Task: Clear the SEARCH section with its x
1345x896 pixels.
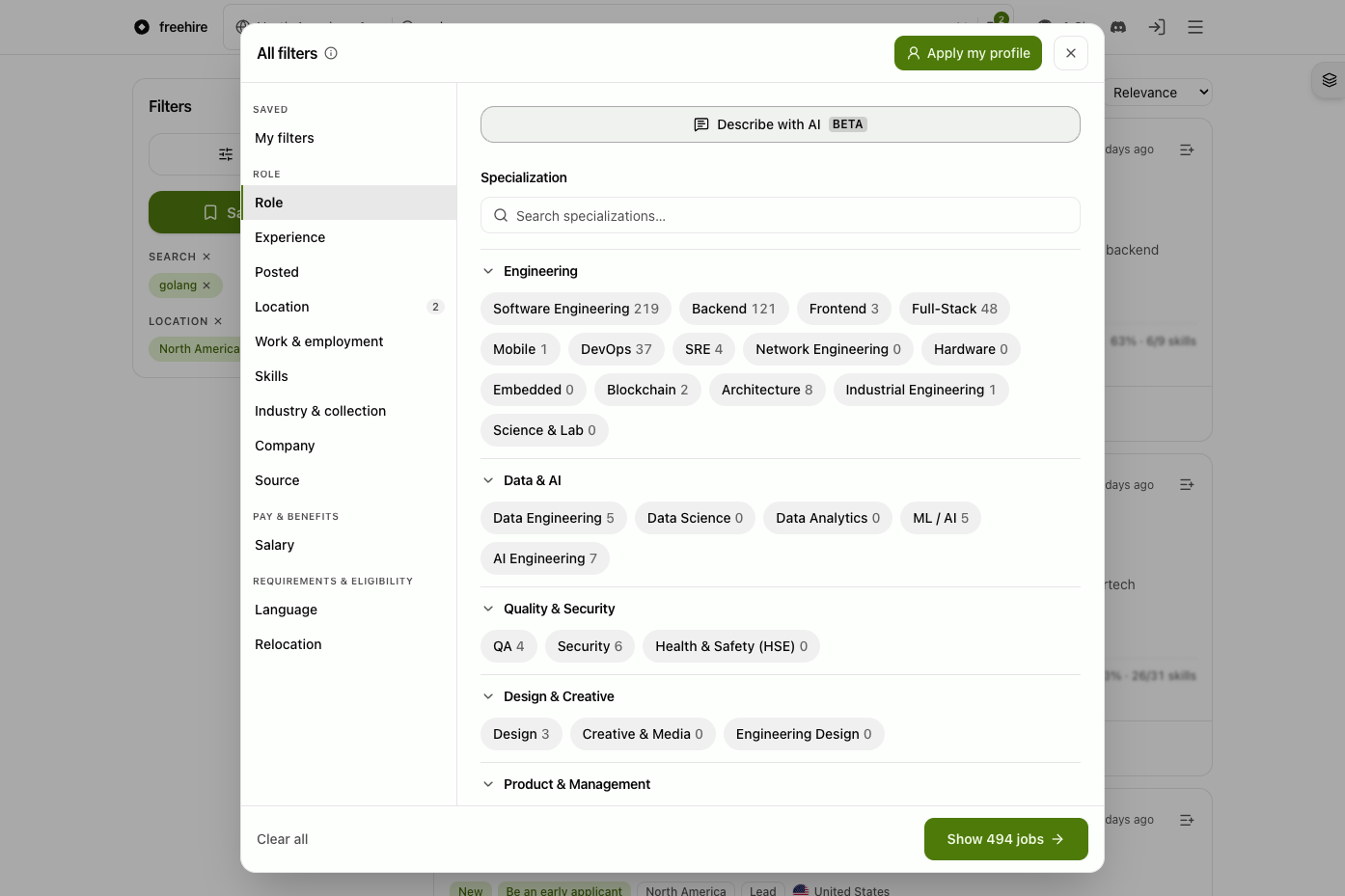Action: click(x=206, y=257)
